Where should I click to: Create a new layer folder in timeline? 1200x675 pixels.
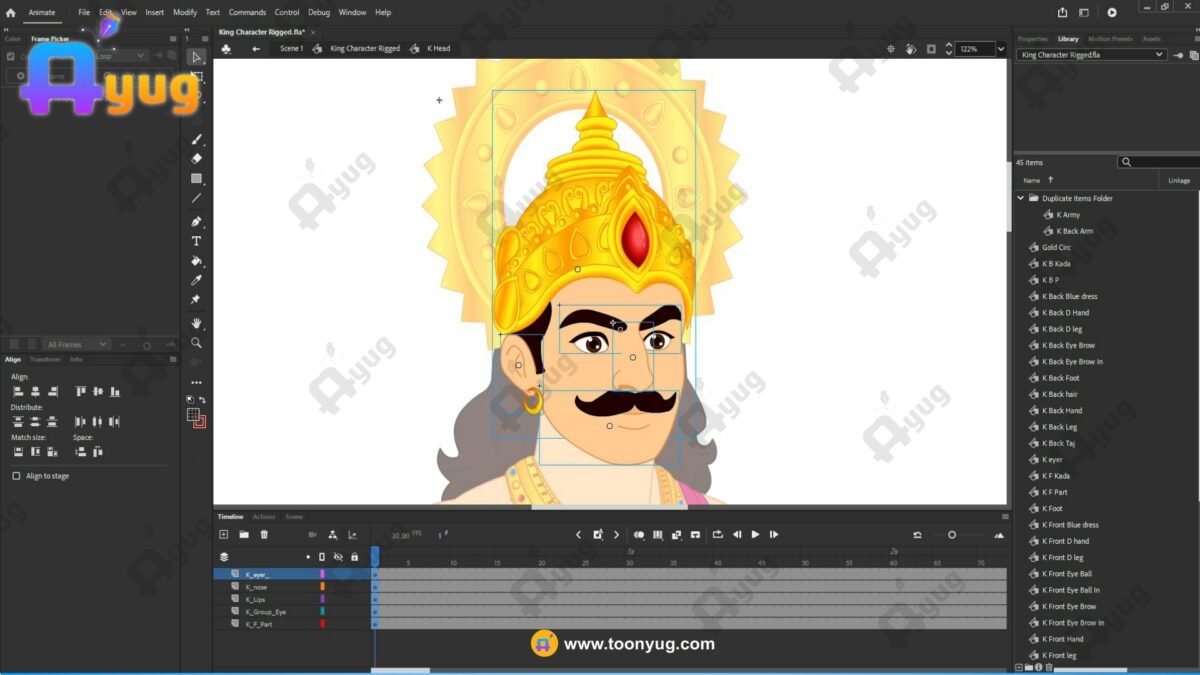[x=244, y=535]
